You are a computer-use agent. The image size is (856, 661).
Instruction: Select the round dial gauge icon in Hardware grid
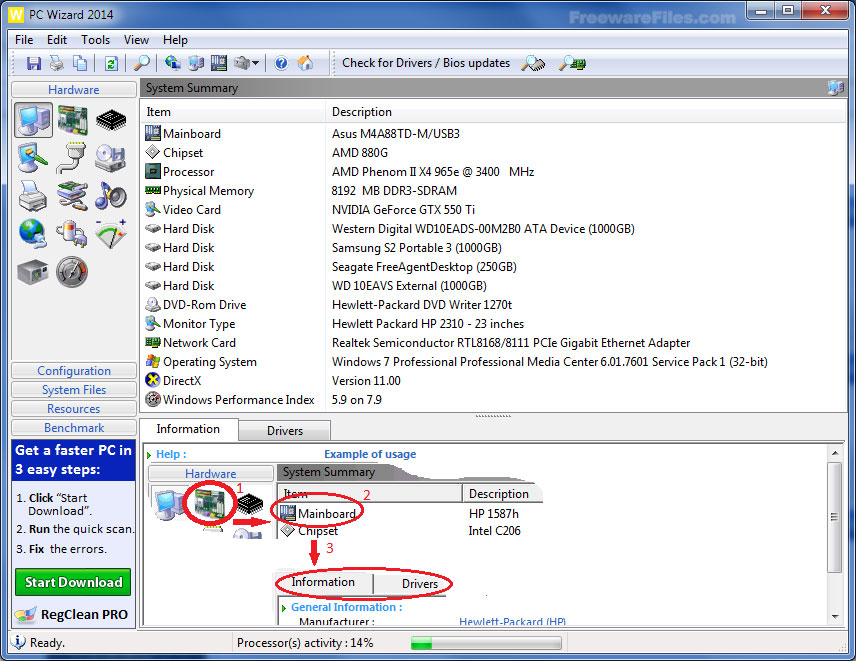point(72,272)
